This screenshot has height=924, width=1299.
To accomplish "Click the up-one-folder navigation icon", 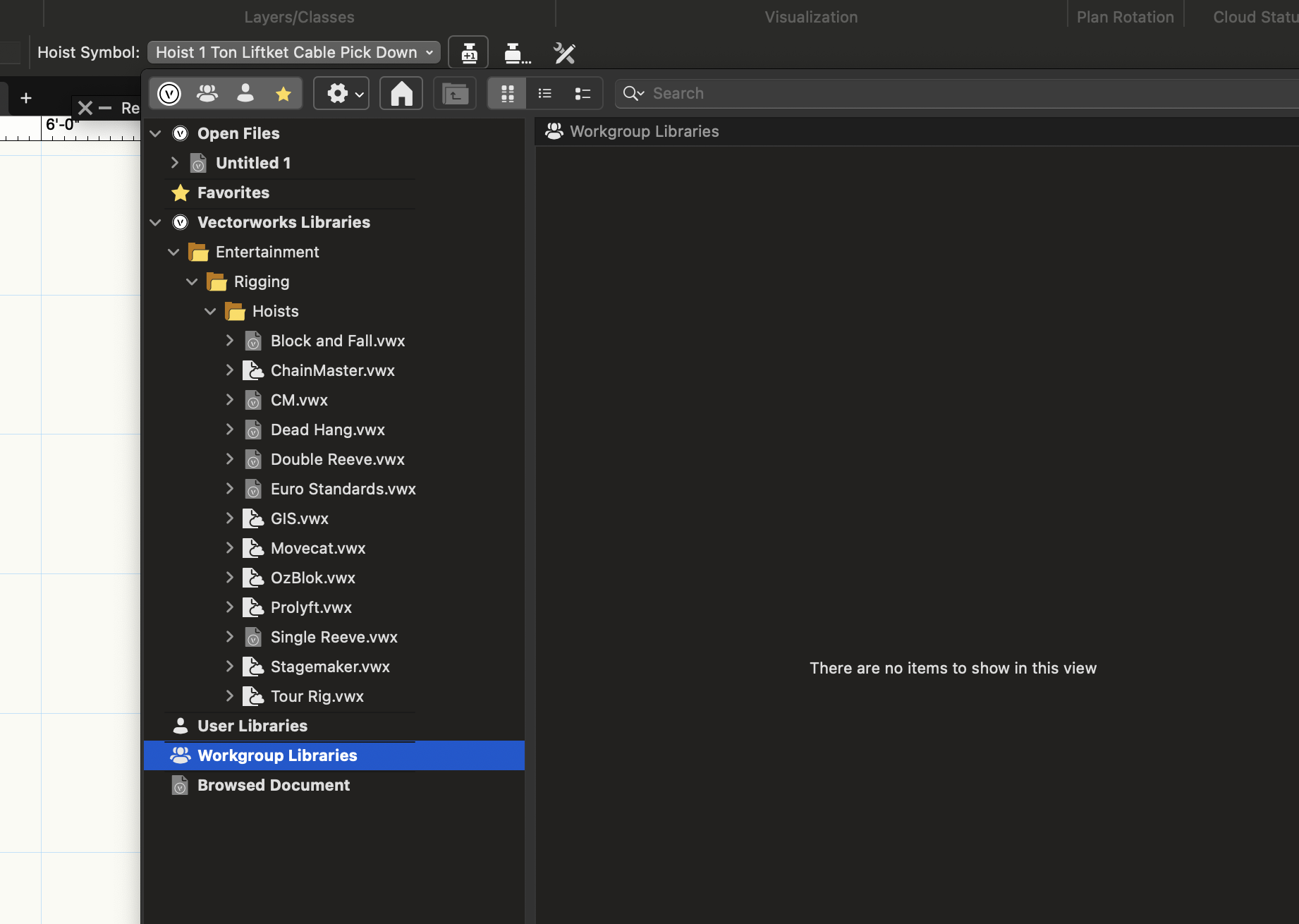I will tap(454, 92).
